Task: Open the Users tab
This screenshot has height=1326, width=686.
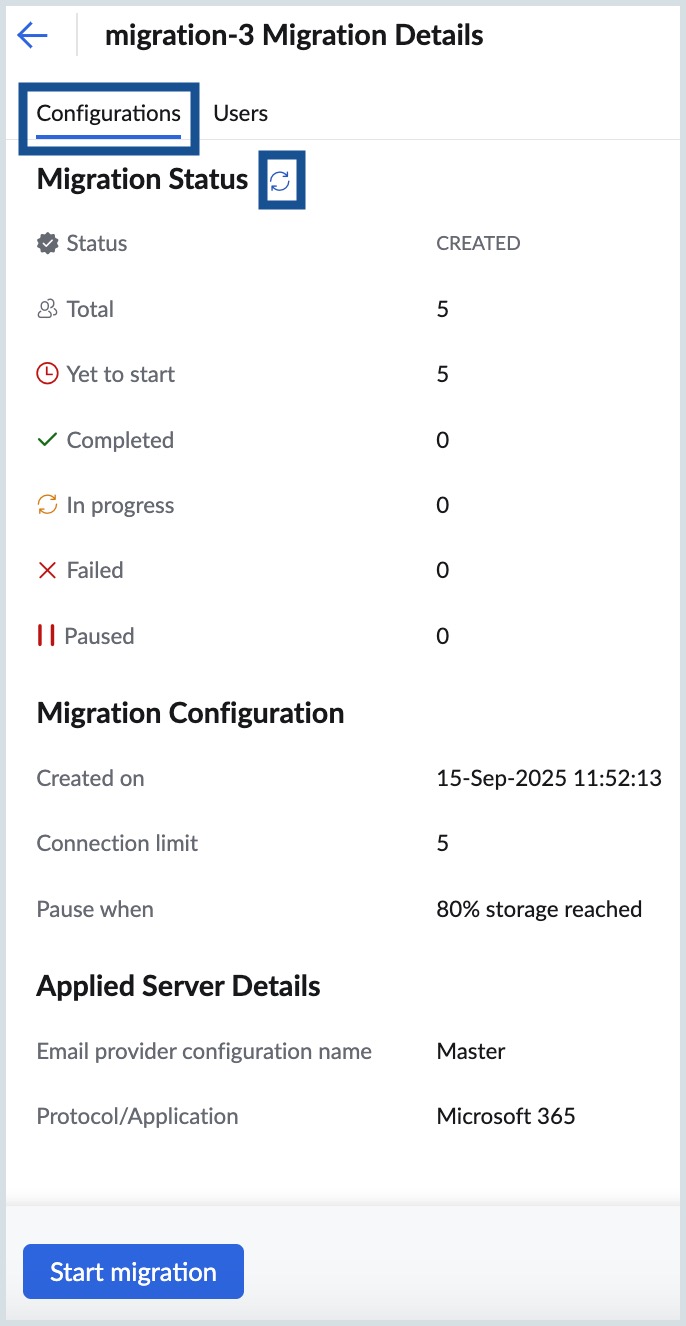Action: click(241, 113)
